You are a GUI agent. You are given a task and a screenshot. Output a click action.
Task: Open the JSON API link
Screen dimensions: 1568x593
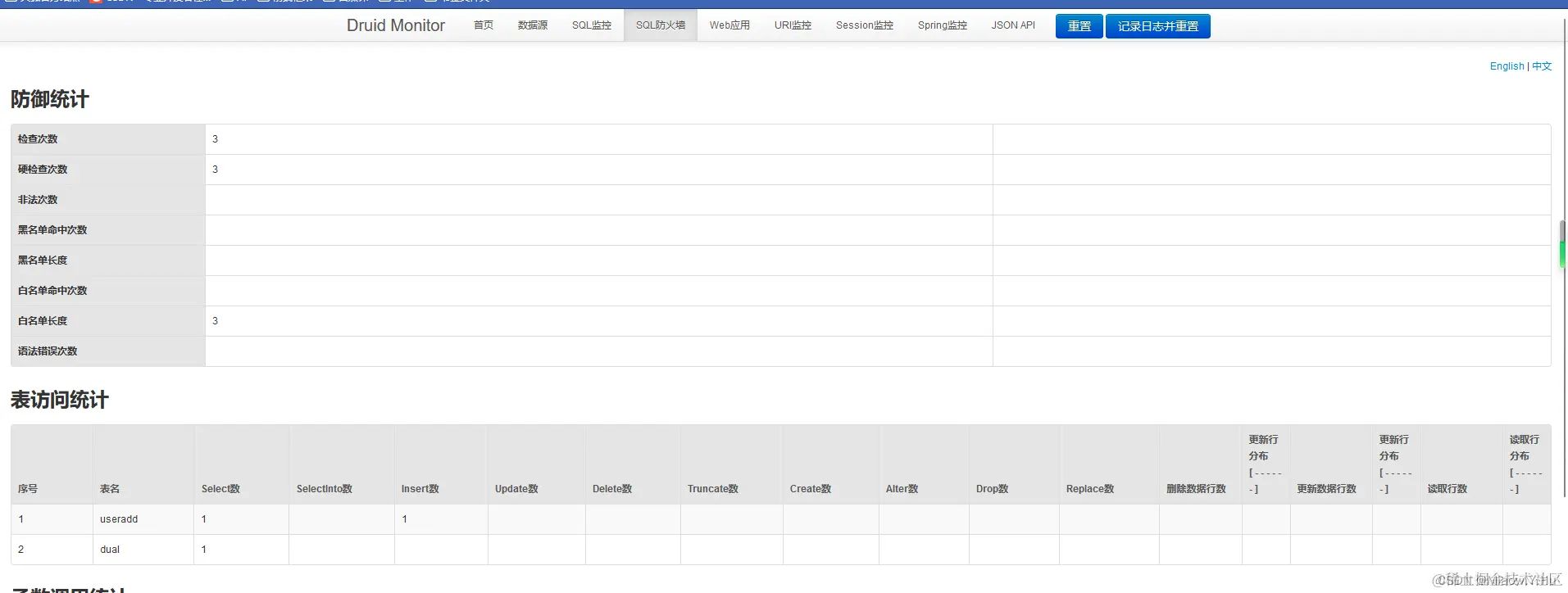(1013, 25)
